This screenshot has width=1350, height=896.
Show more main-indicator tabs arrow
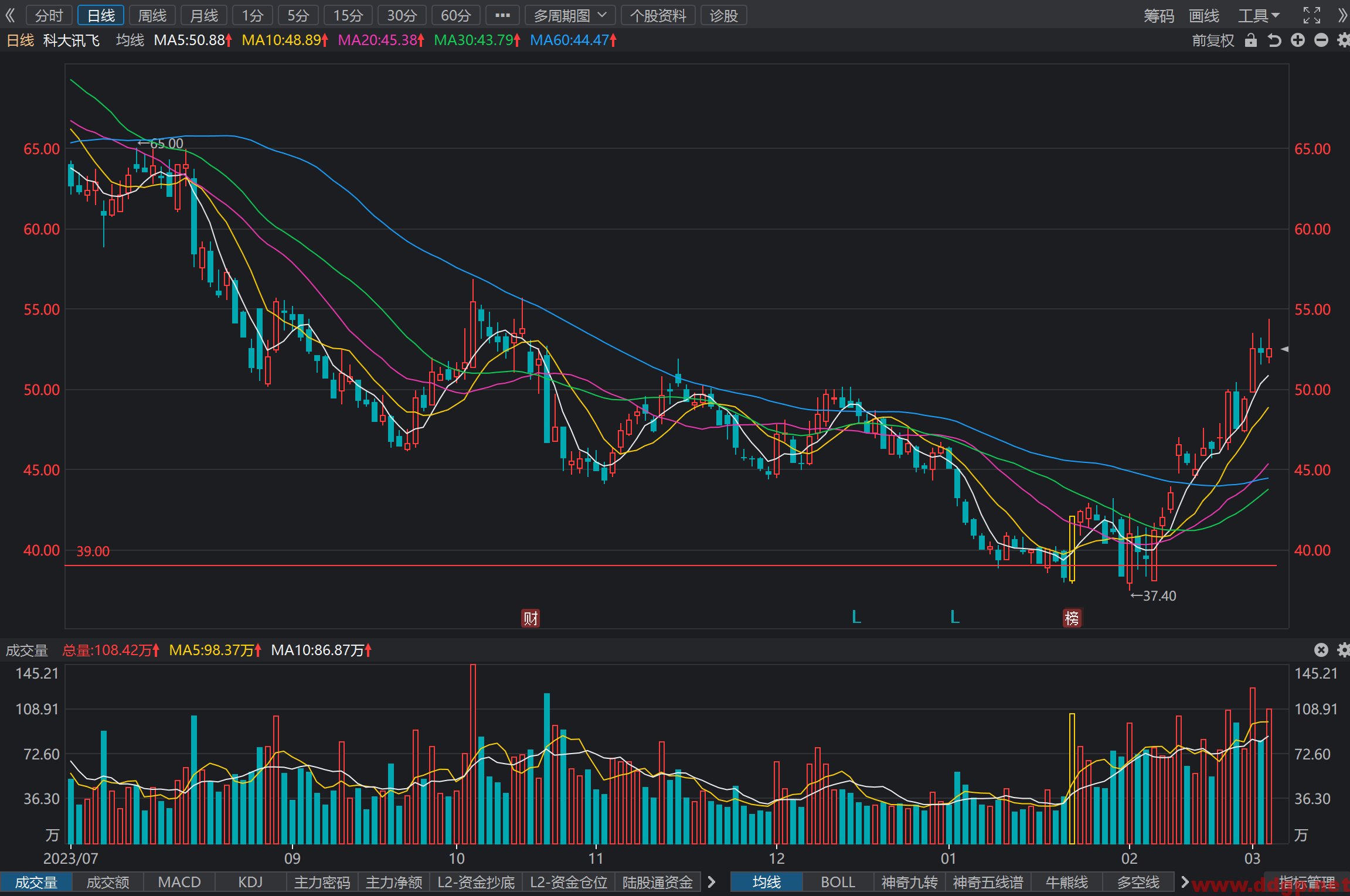pos(1184,882)
